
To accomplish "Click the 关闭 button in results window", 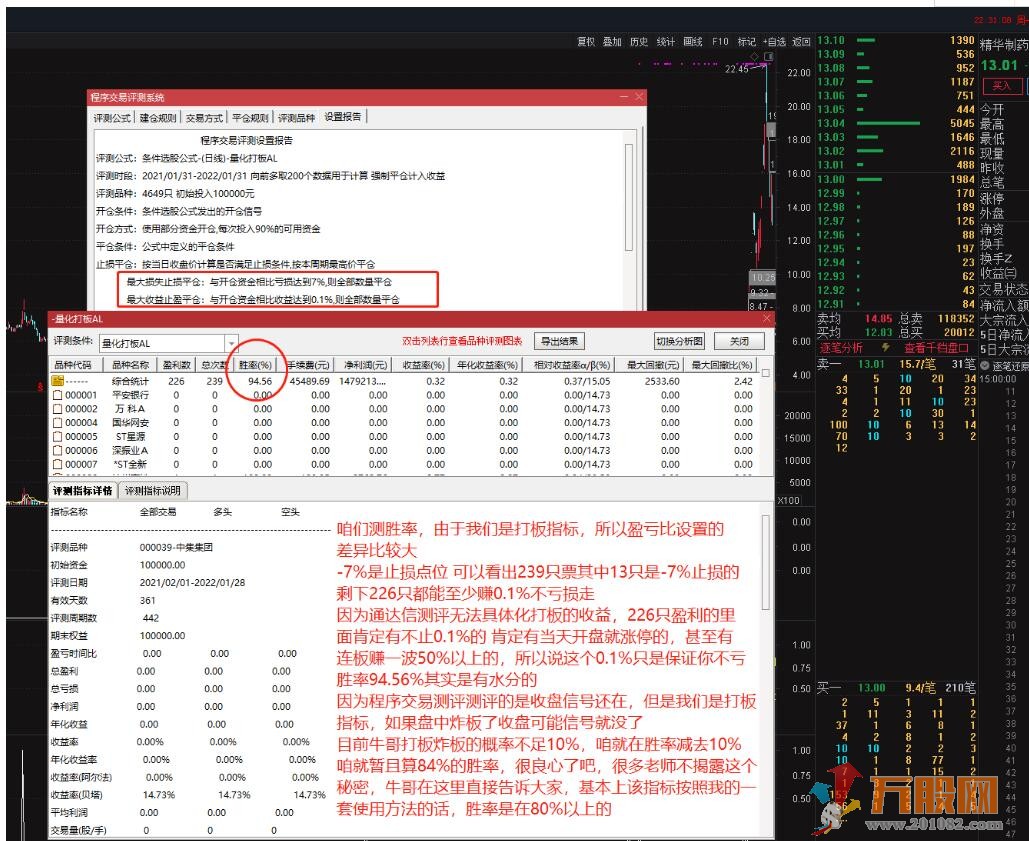I will (x=739, y=341).
